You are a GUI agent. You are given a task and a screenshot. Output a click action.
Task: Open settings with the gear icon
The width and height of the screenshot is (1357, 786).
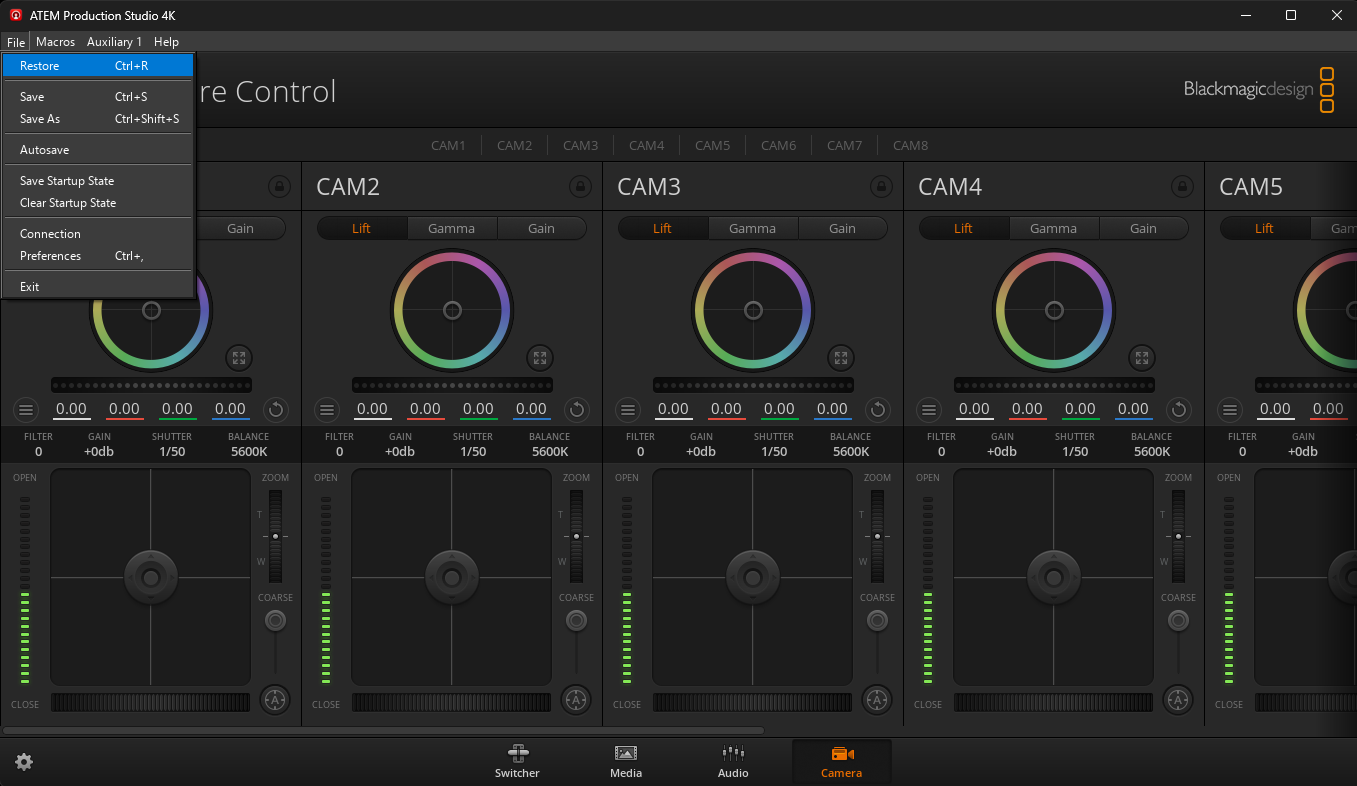click(24, 762)
